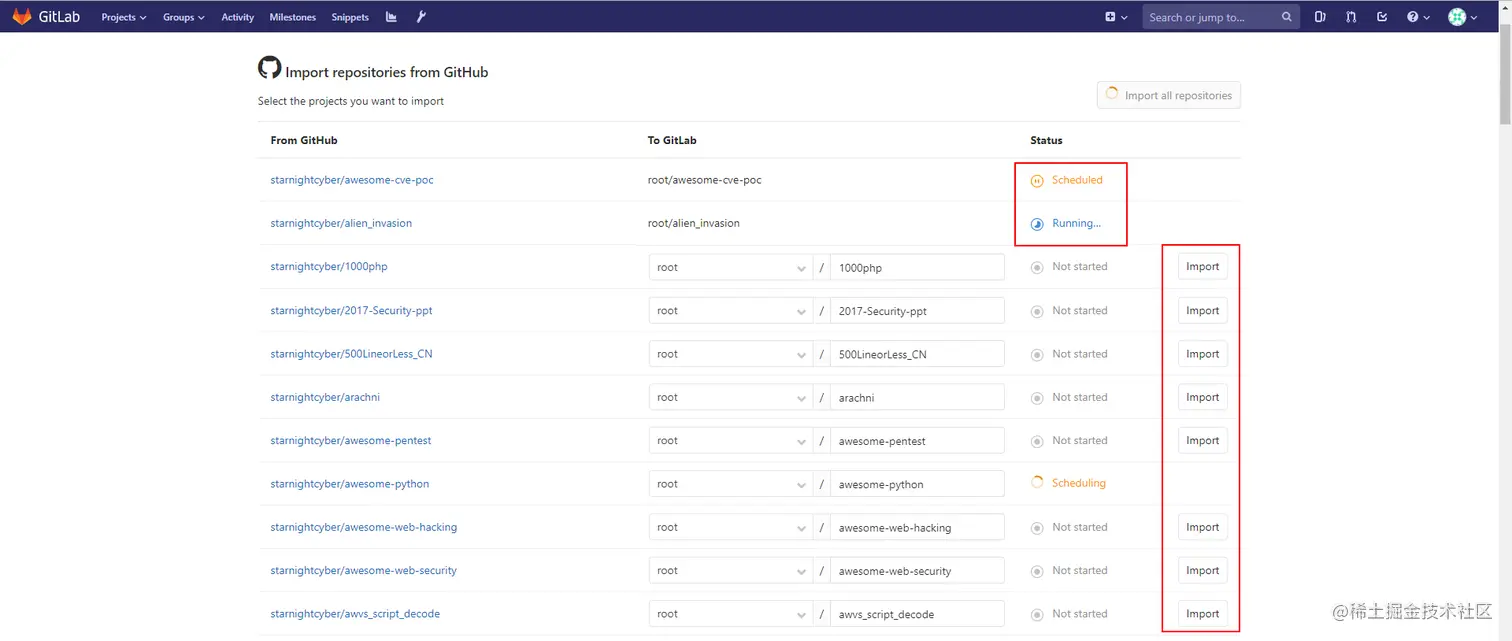Click the GitHub octocat icon in heading
The height and width of the screenshot is (641, 1512).
(269, 68)
